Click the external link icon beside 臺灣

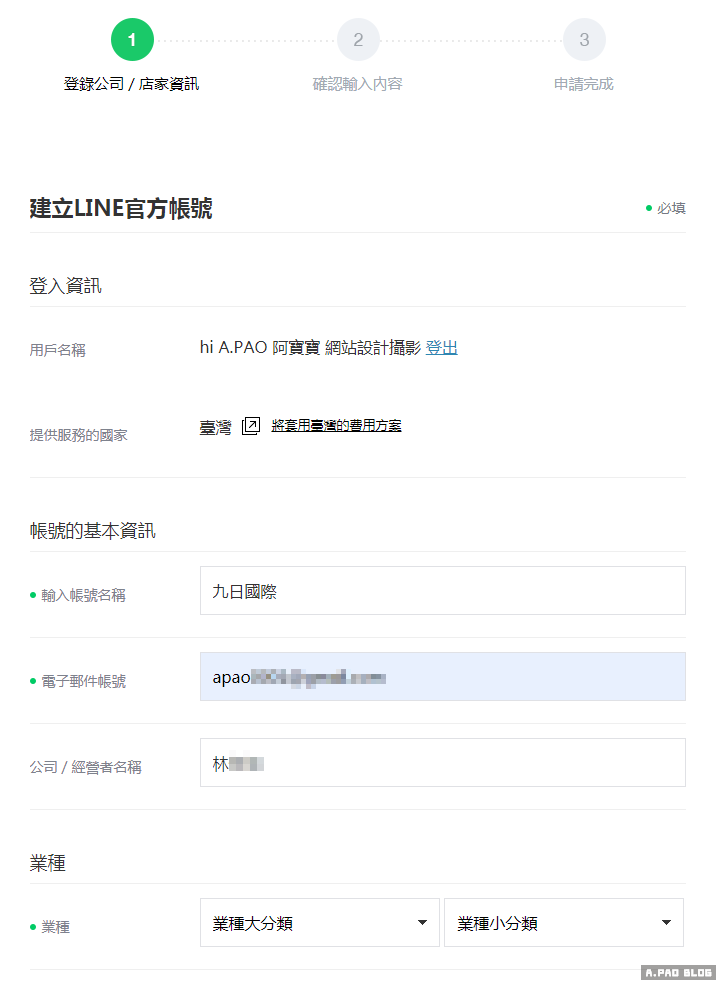click(x=251, y=426)
